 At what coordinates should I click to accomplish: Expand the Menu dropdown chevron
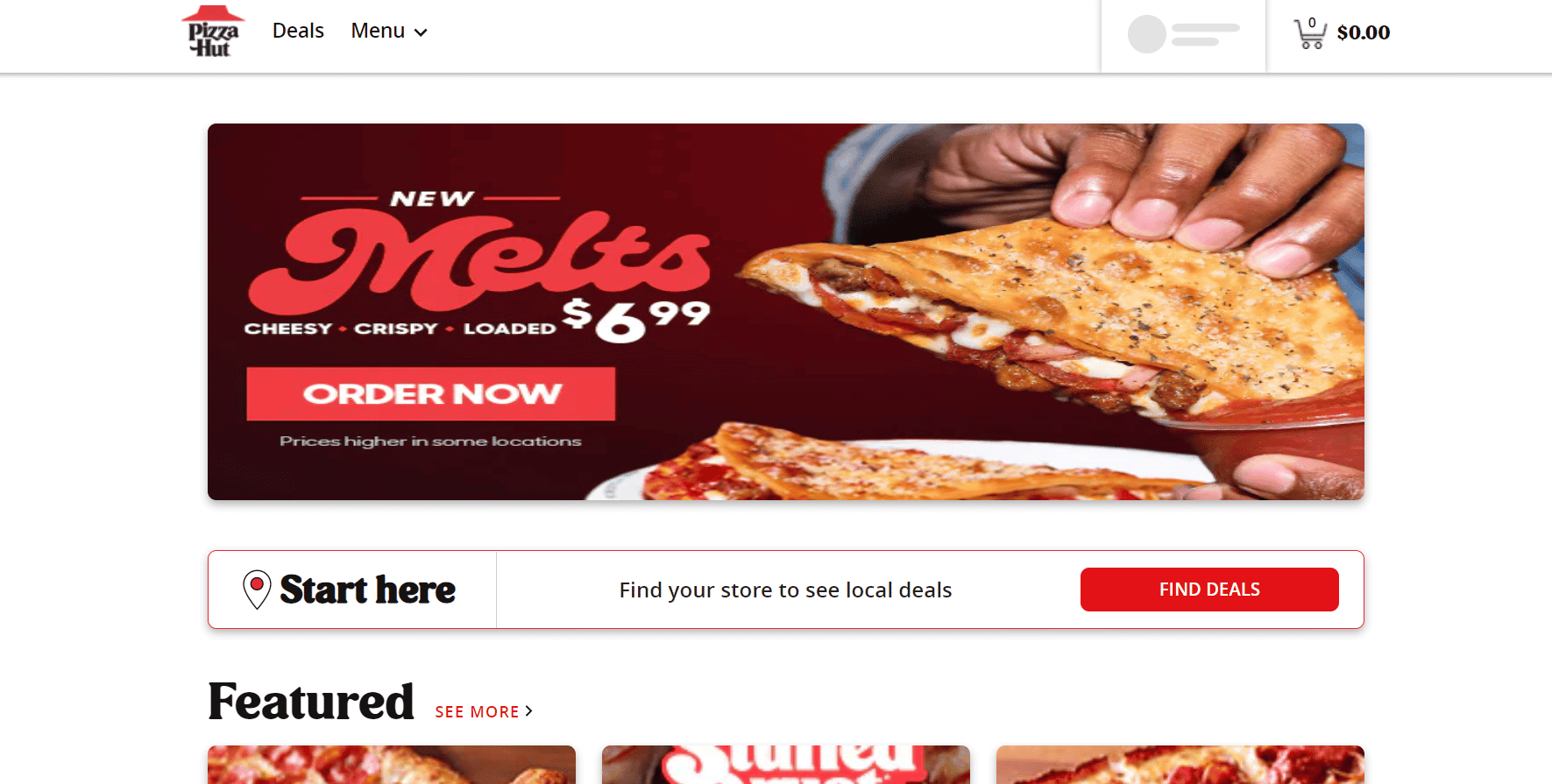(421, 32)
